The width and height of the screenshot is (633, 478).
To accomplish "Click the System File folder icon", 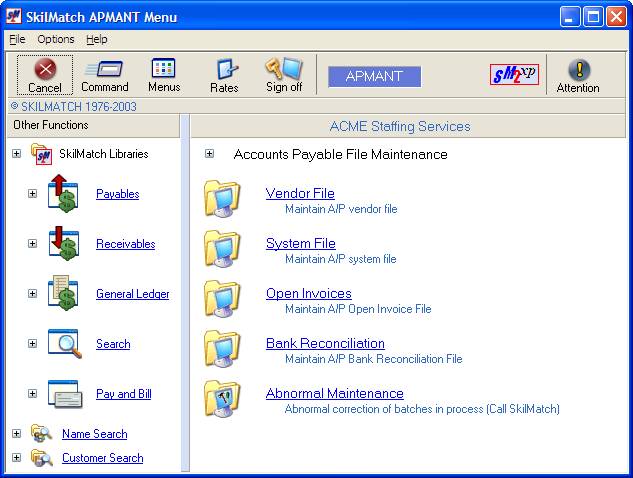I will tap(222, 249).
